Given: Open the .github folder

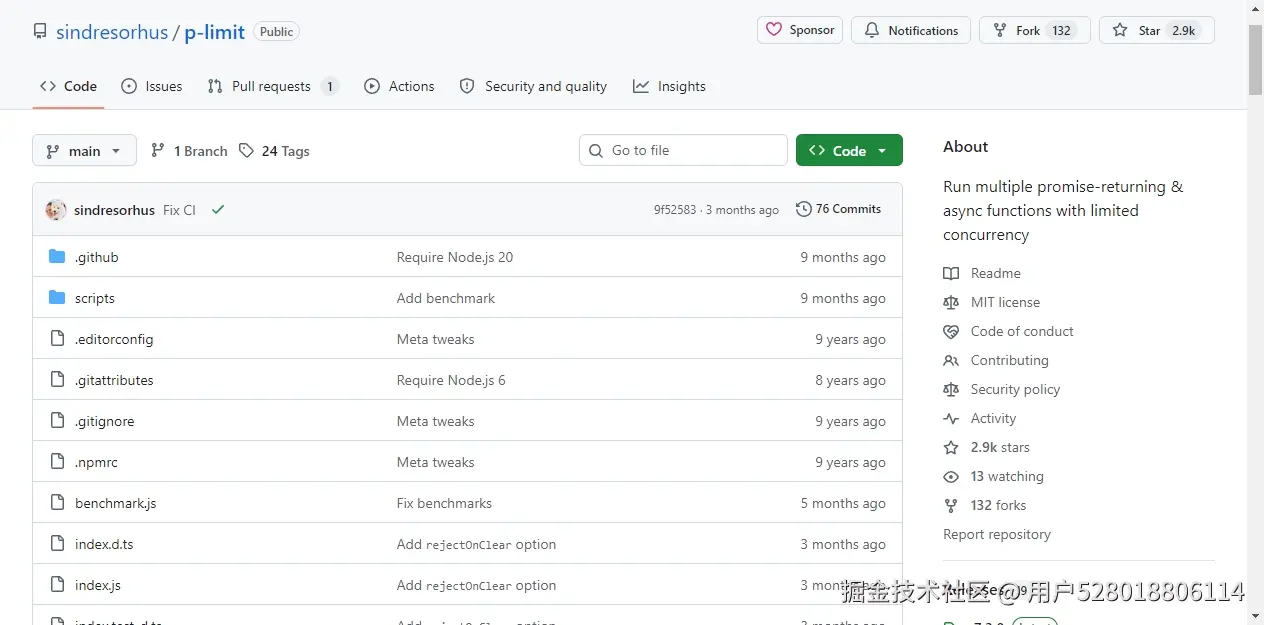Looking at the screenshot, I should point(97,257).
